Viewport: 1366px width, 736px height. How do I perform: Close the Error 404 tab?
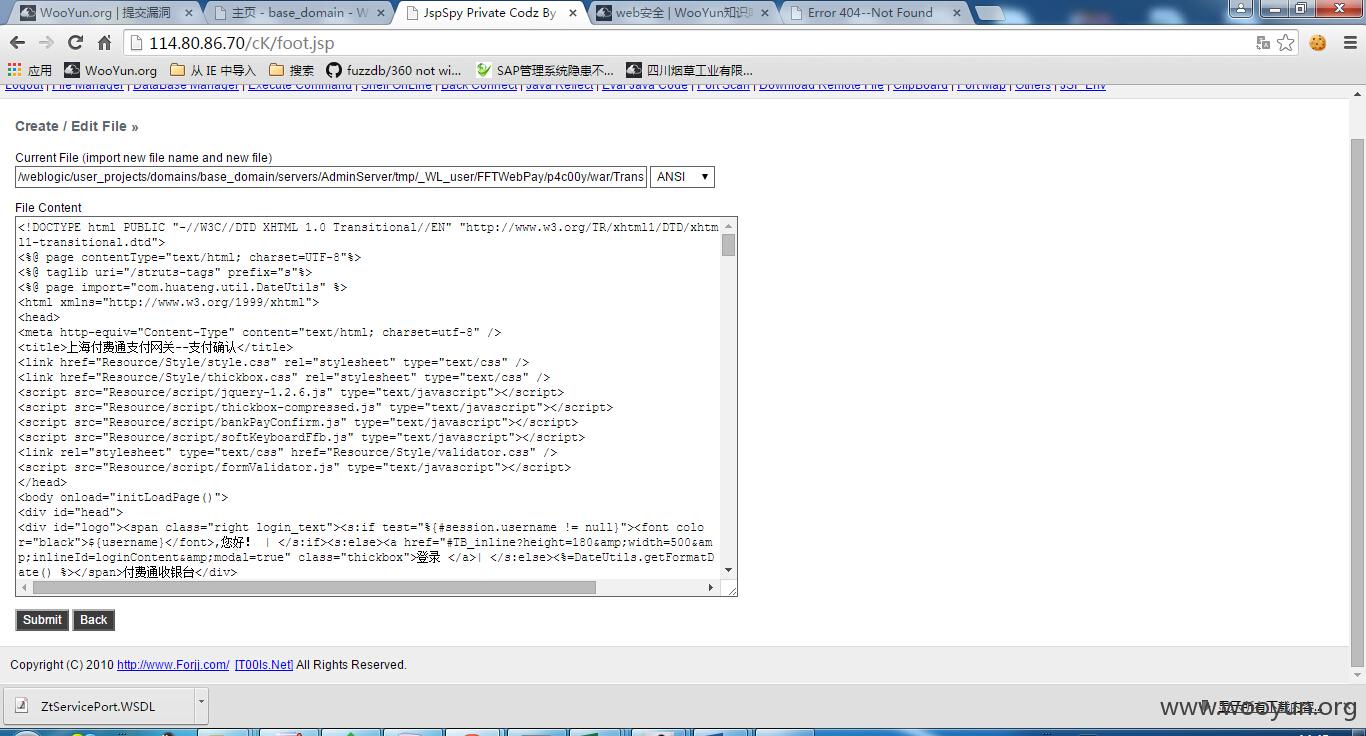click(x=955, y=13)
